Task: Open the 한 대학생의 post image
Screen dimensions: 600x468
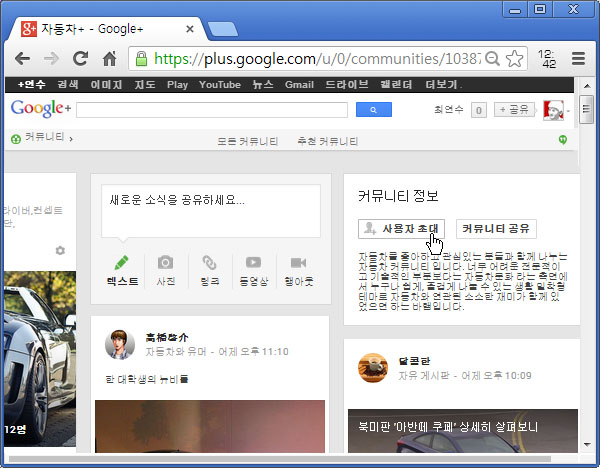Action: click(210, 426)
